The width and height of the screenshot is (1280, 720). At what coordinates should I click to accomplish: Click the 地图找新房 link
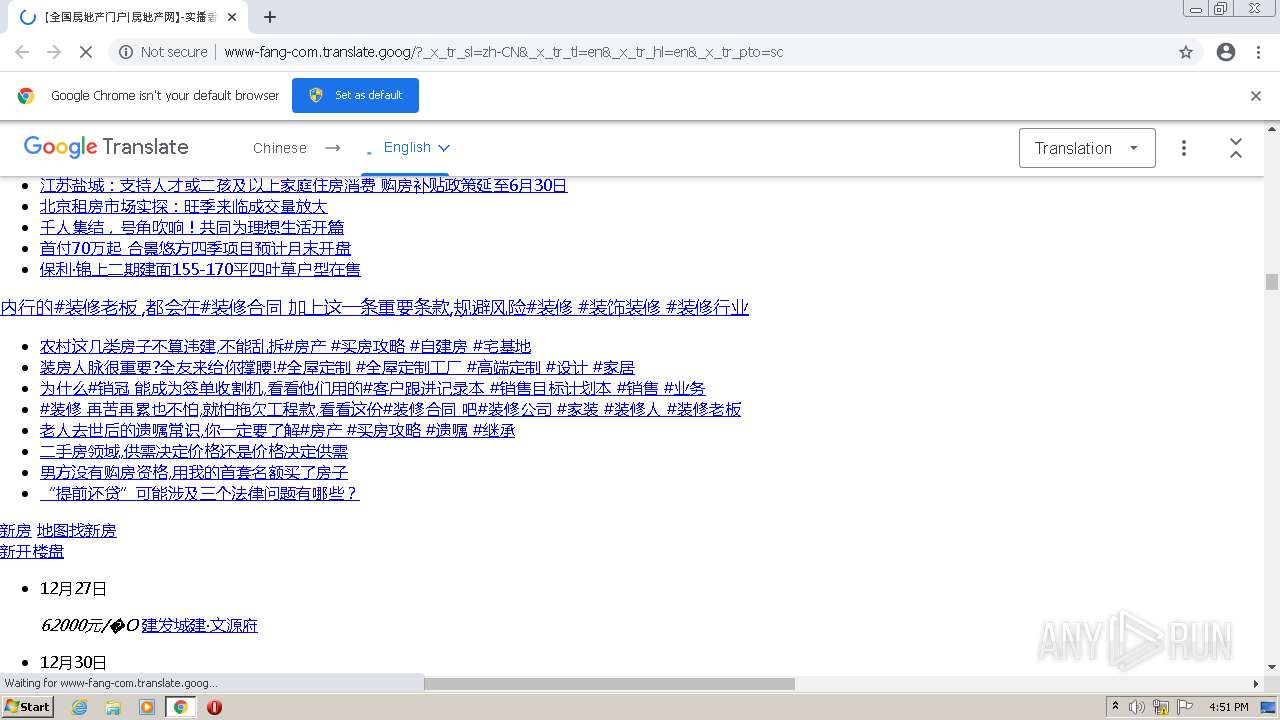[76, 530]
